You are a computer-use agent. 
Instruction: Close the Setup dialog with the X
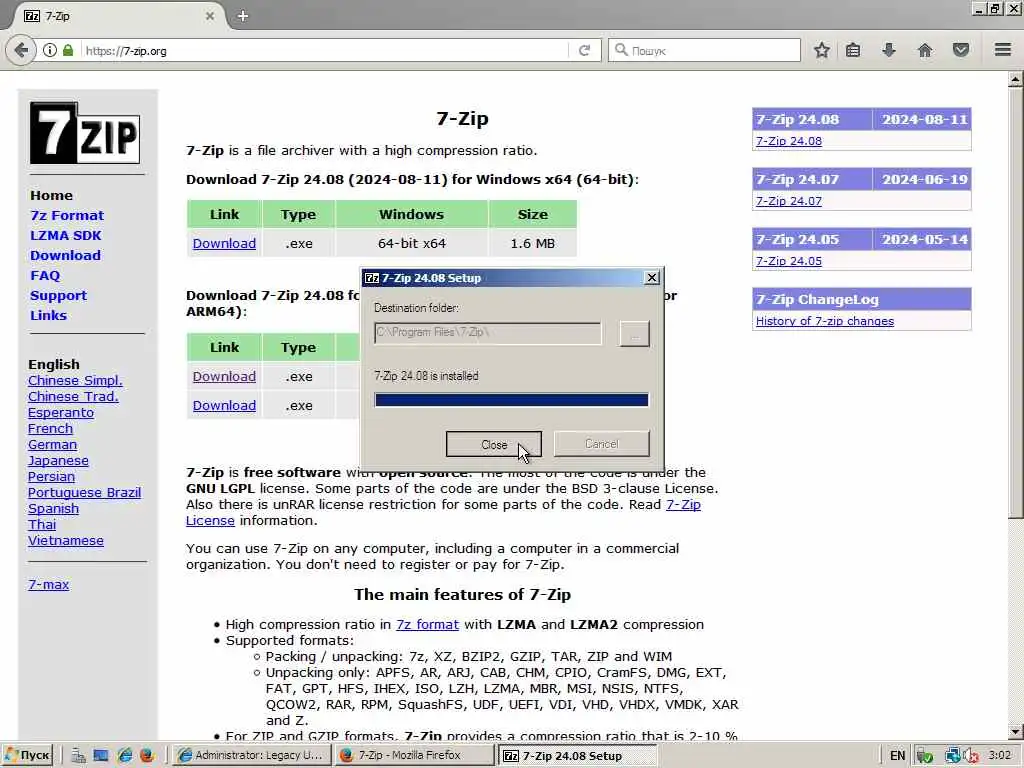(652, 278)
